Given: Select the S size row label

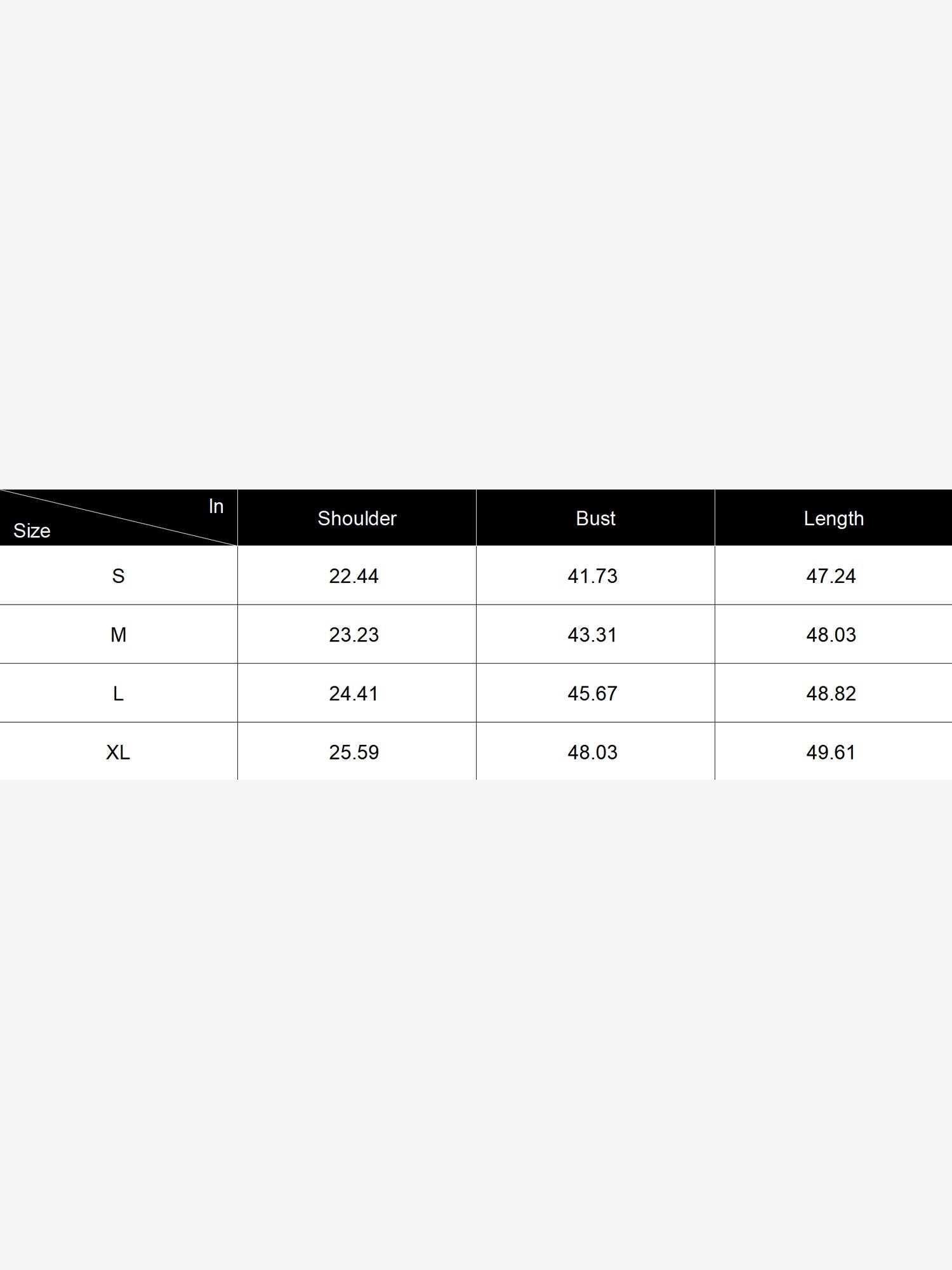Looking at the screenshot, I should click(x=118, y=576).
